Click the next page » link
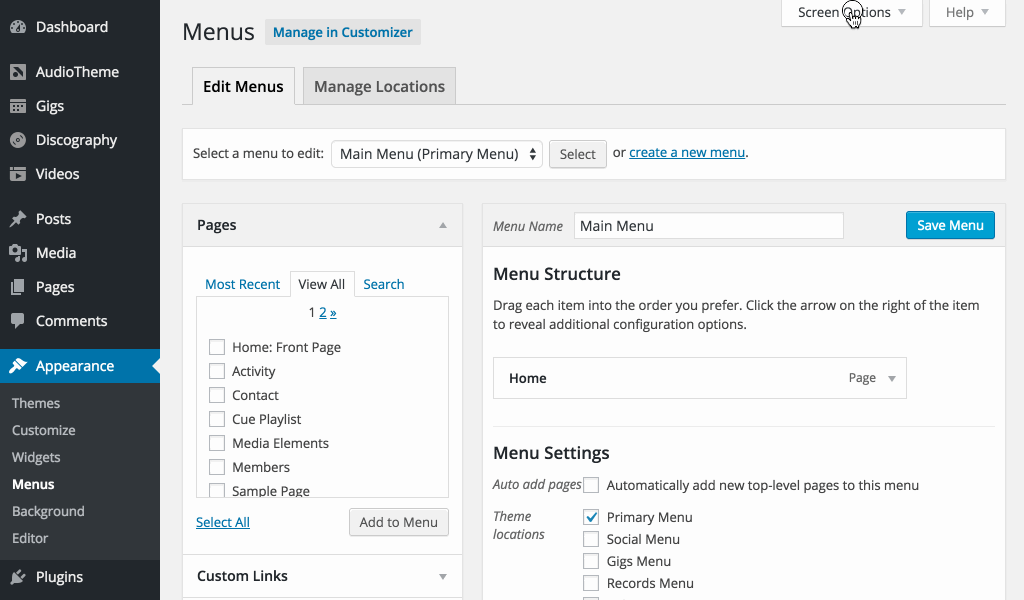This screenshot has height=600, width=1024. (x=333, y=313)
